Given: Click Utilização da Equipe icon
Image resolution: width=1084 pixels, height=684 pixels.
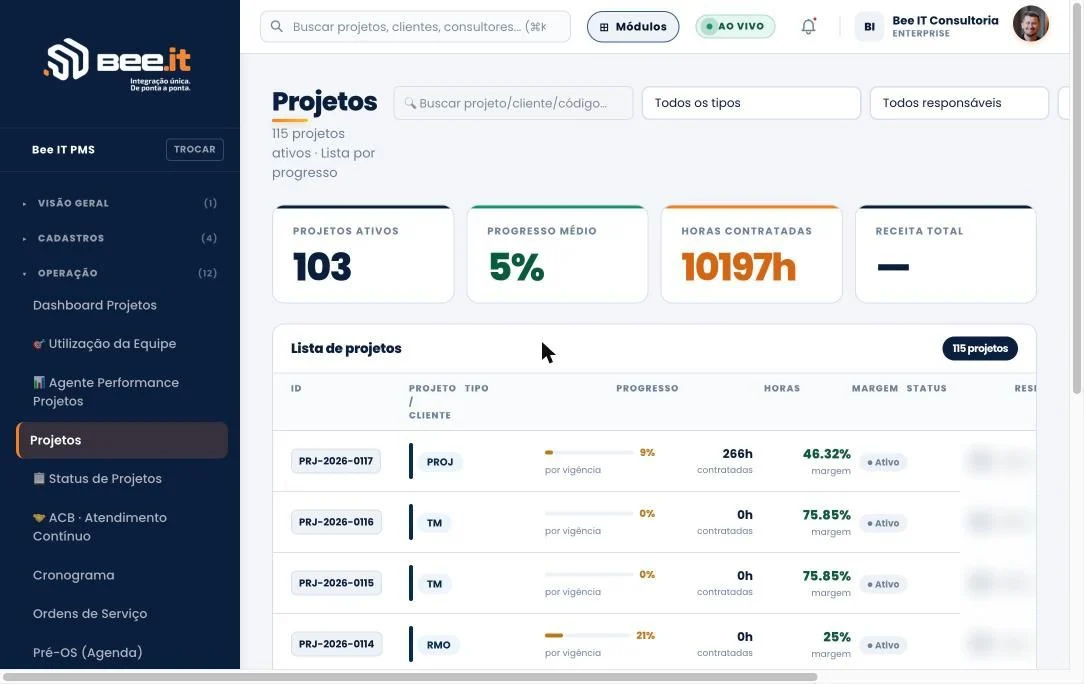Looking at the screenshot, I should 39,344.
